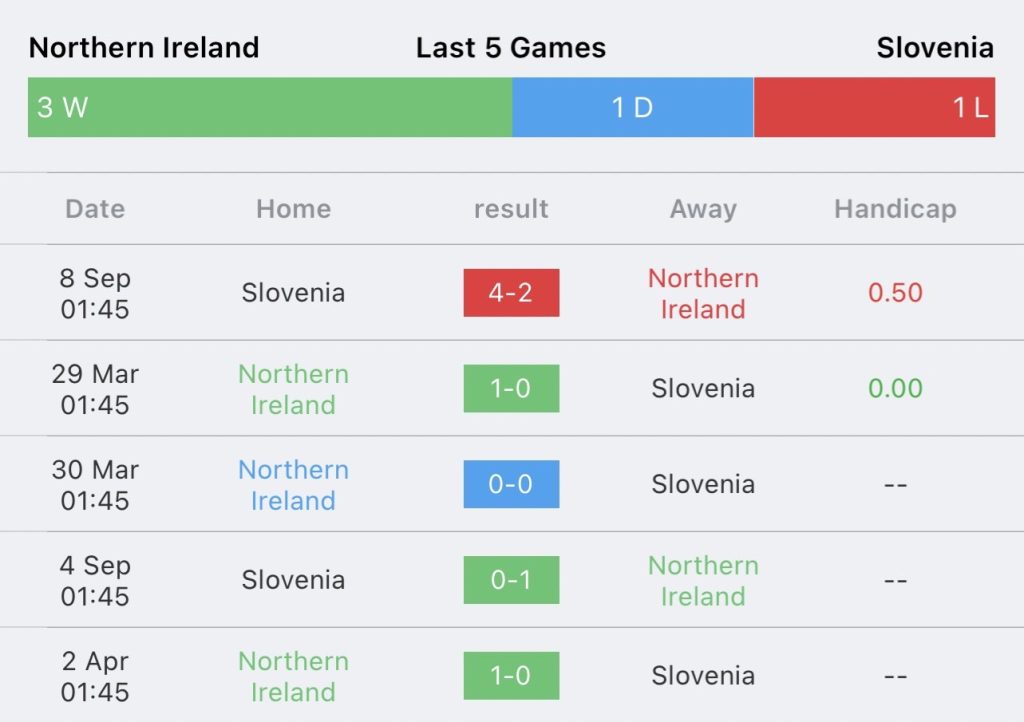The height and width of the screenshot is (722, 1024).
Task: Click the red 0.50 handicap value
Action: (x=895, y=292)
